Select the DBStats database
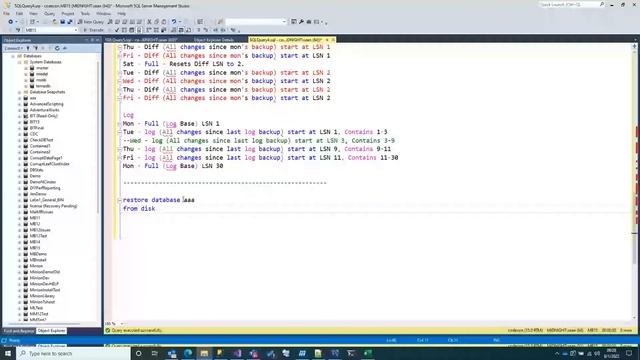Screen dimensions: 640x360 [x=36, y=170]
